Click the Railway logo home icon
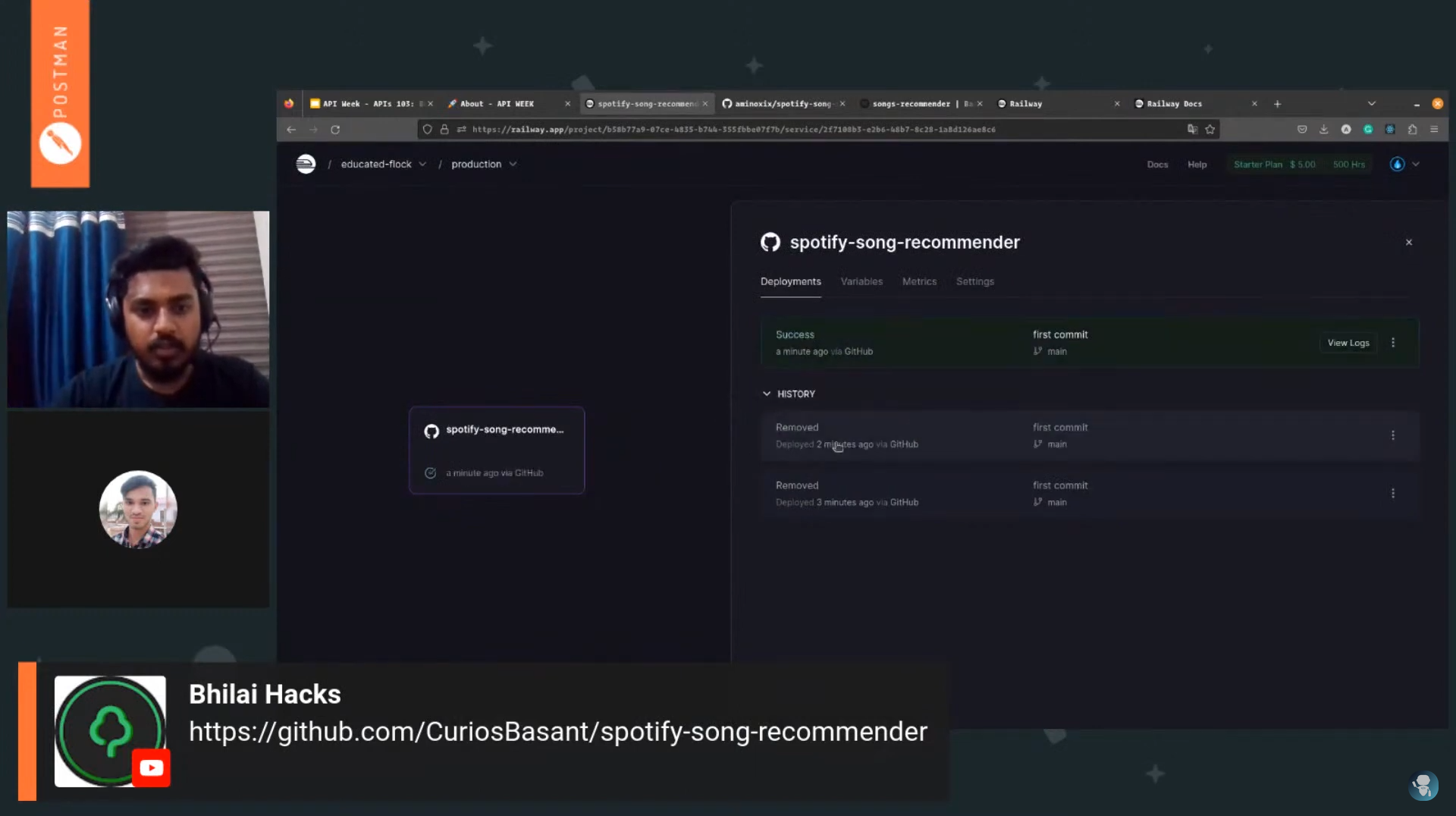This screenshot has width=1456, height=816. pyautogui.click(x=306, y=164)
